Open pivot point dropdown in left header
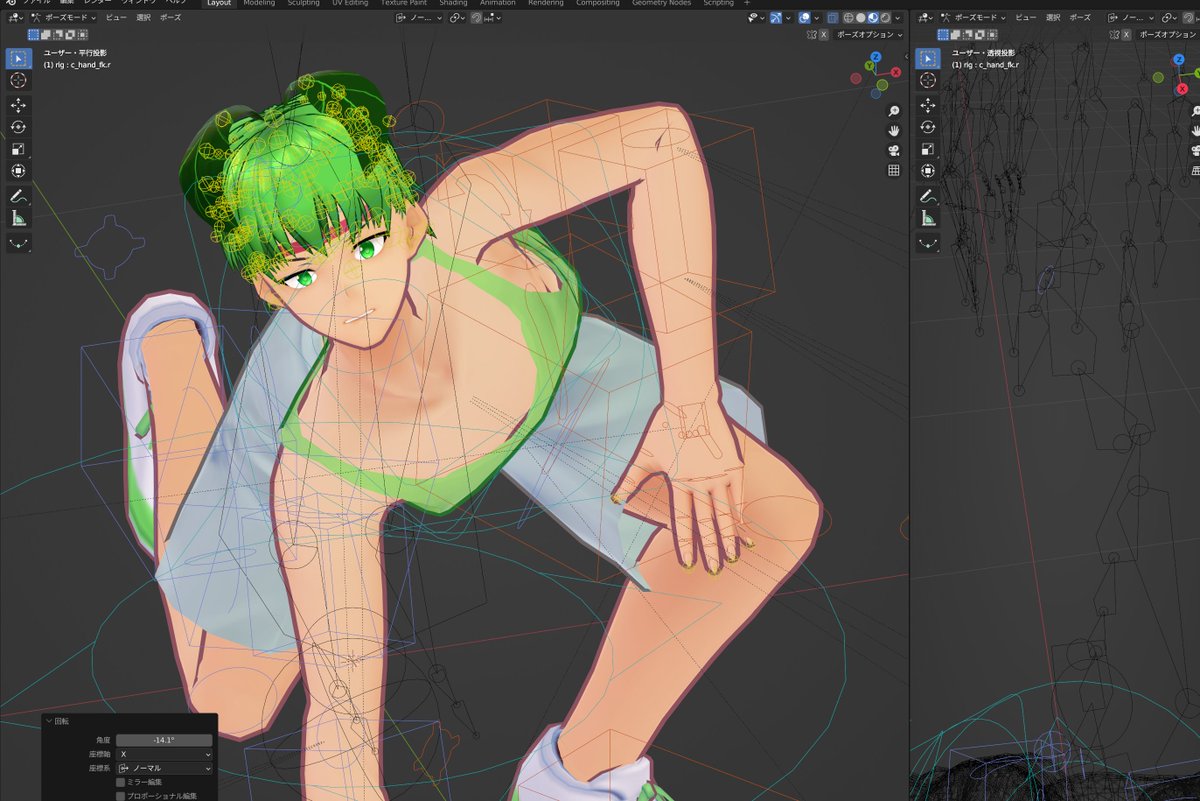Image resolution: width=1200 pixels, height=801 pixels. 457,17
